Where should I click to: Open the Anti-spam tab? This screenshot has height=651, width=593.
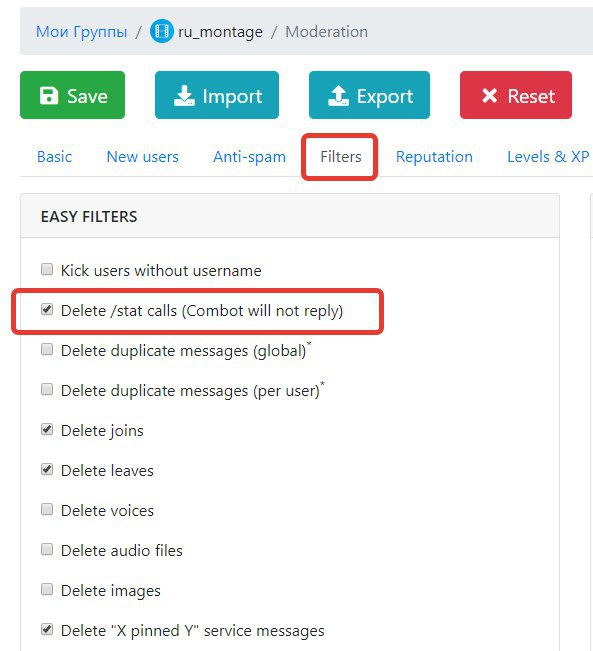[x=249, y=157]
